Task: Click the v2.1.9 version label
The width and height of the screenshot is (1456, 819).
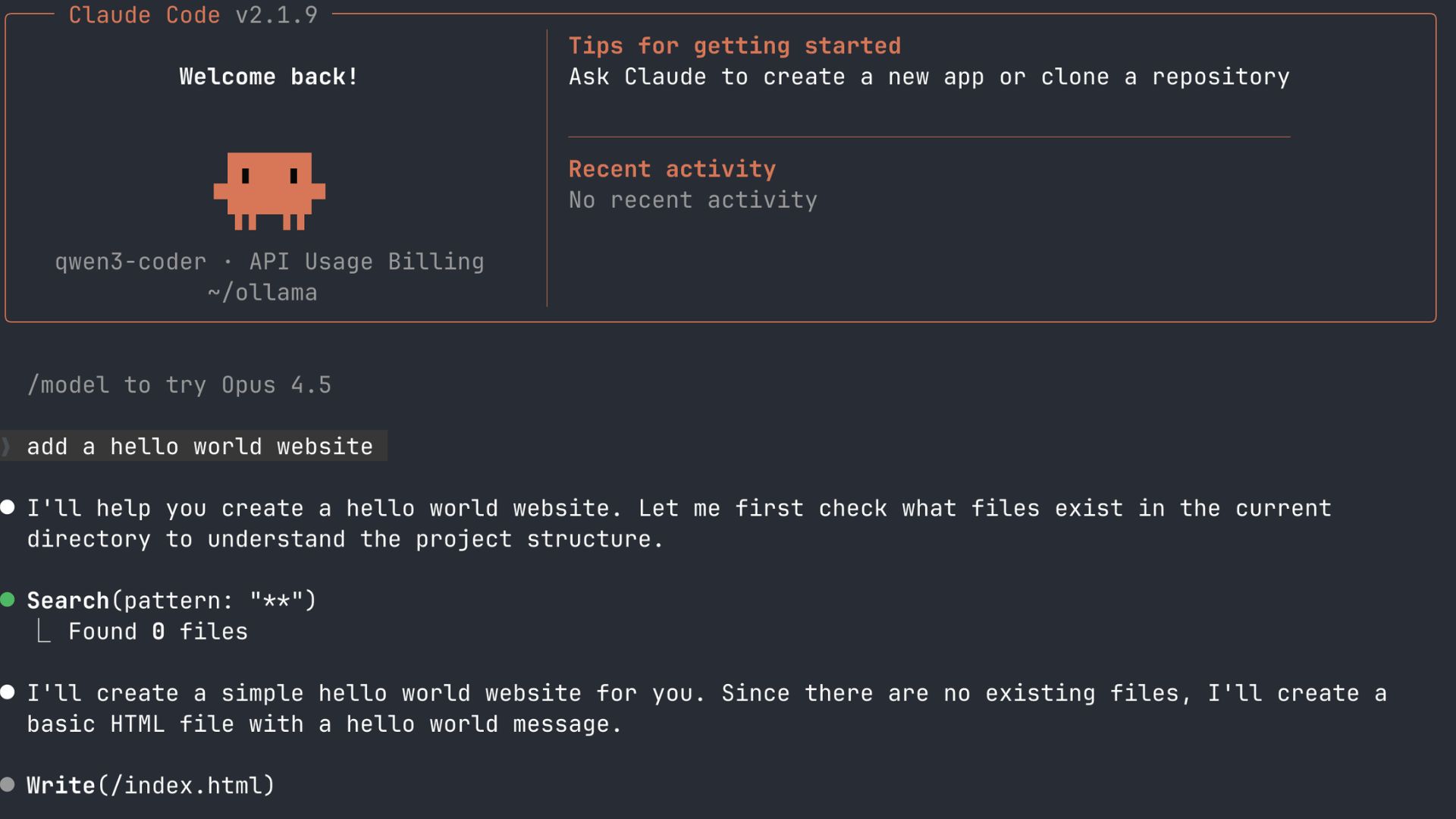Action: pos(276,15)
